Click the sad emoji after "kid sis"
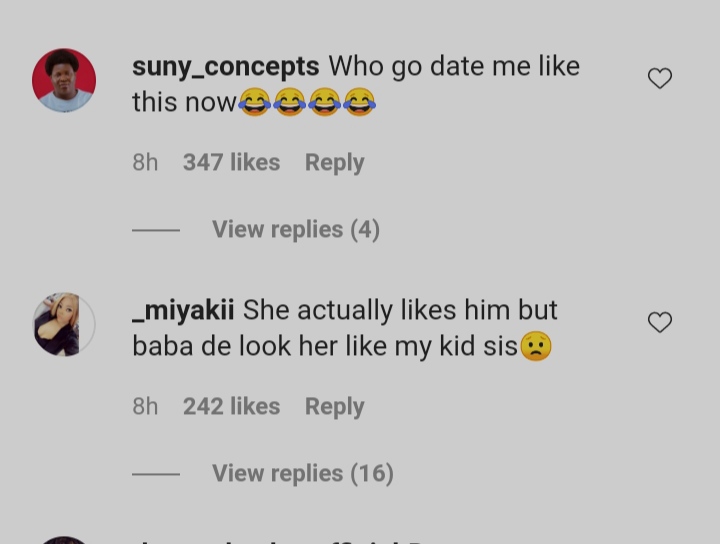 point(537,346)
